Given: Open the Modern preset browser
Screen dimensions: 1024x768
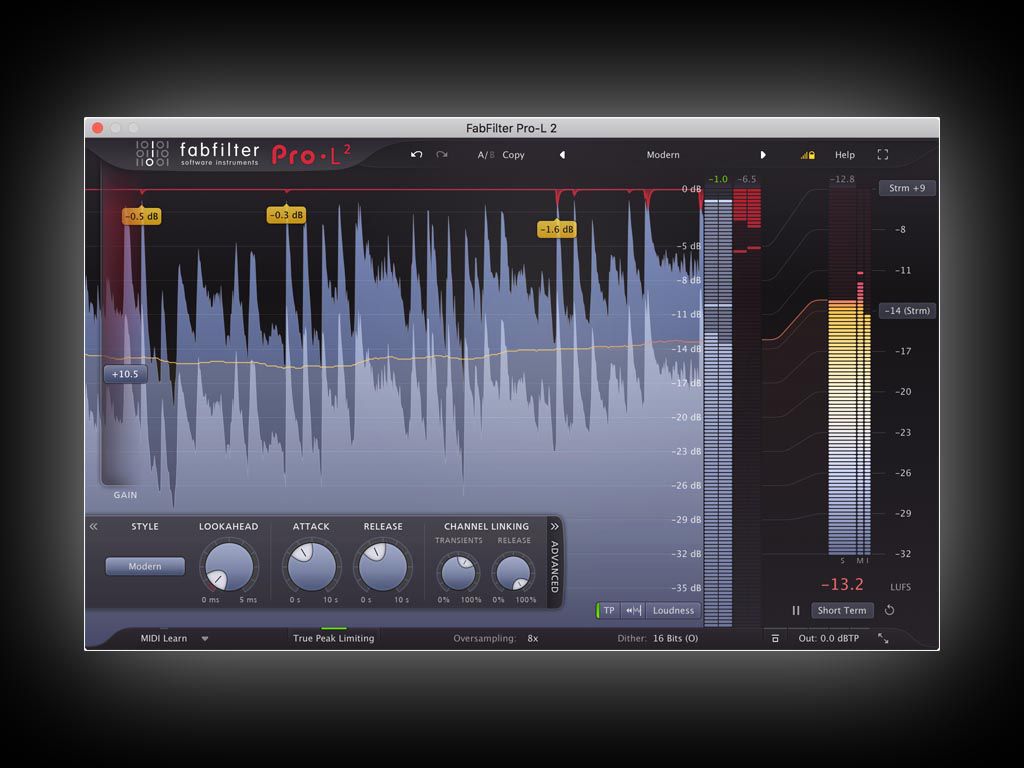Looking at the screenshot, I should [663, 155].
